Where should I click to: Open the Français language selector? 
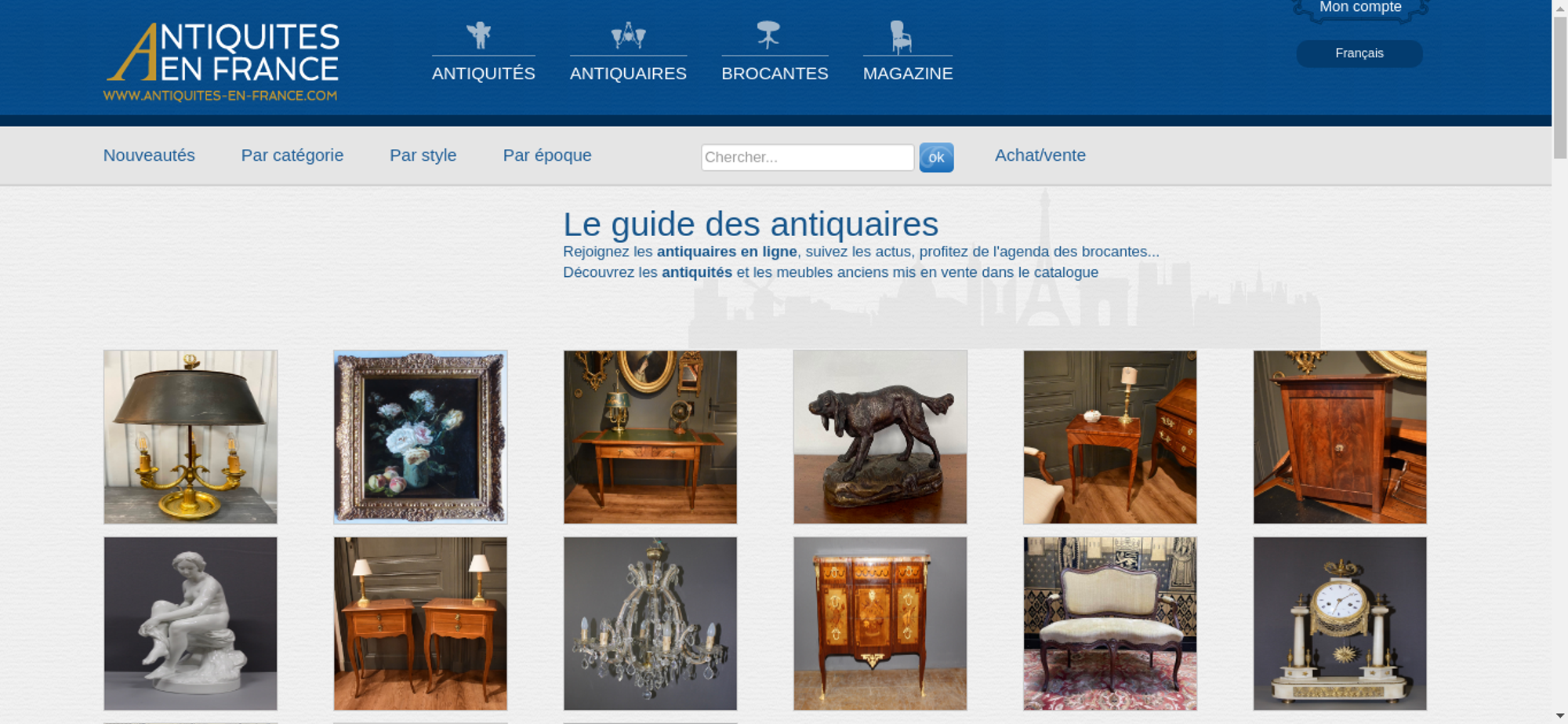pos(1359,53)
